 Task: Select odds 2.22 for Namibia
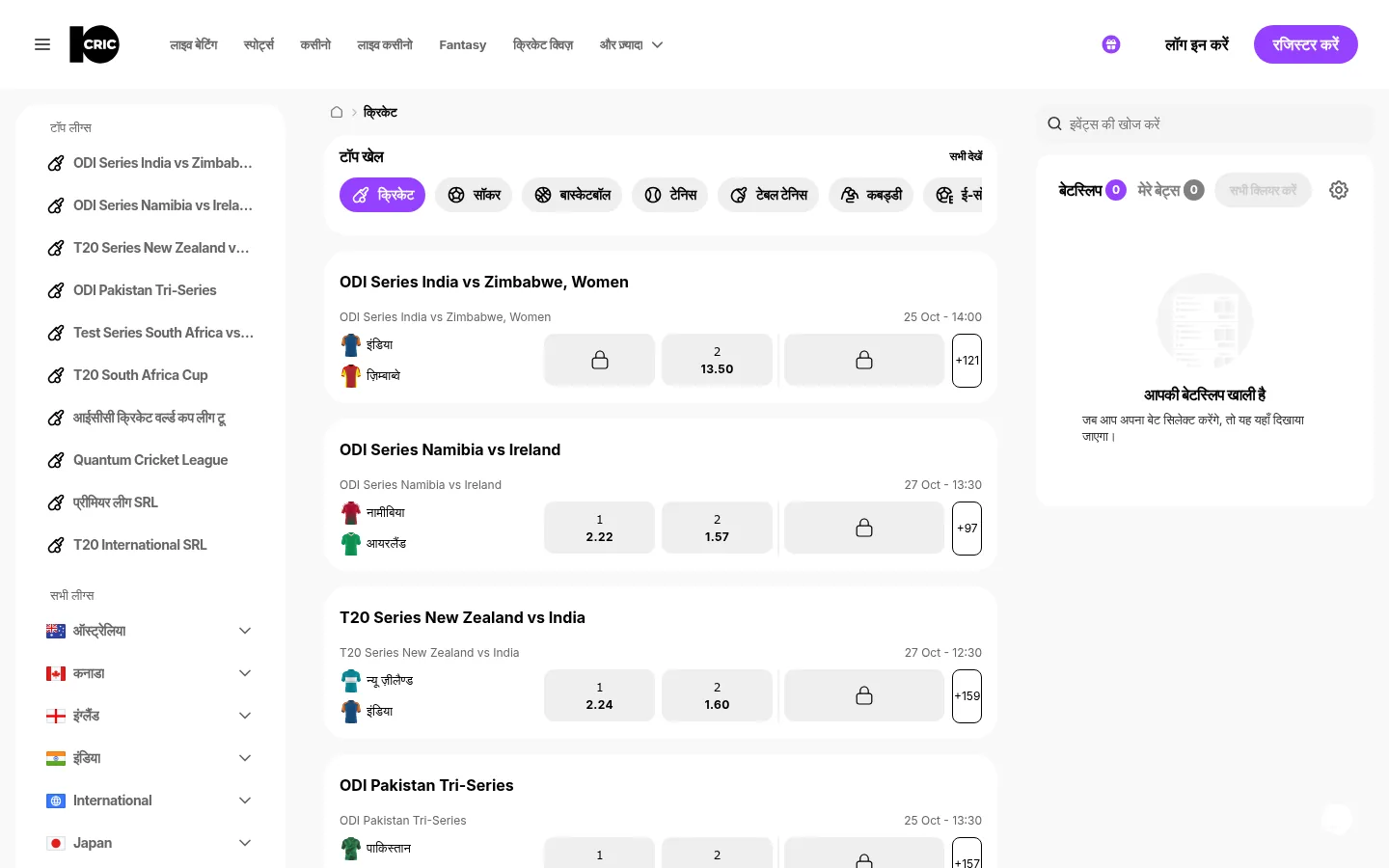(x=599, y=529)
